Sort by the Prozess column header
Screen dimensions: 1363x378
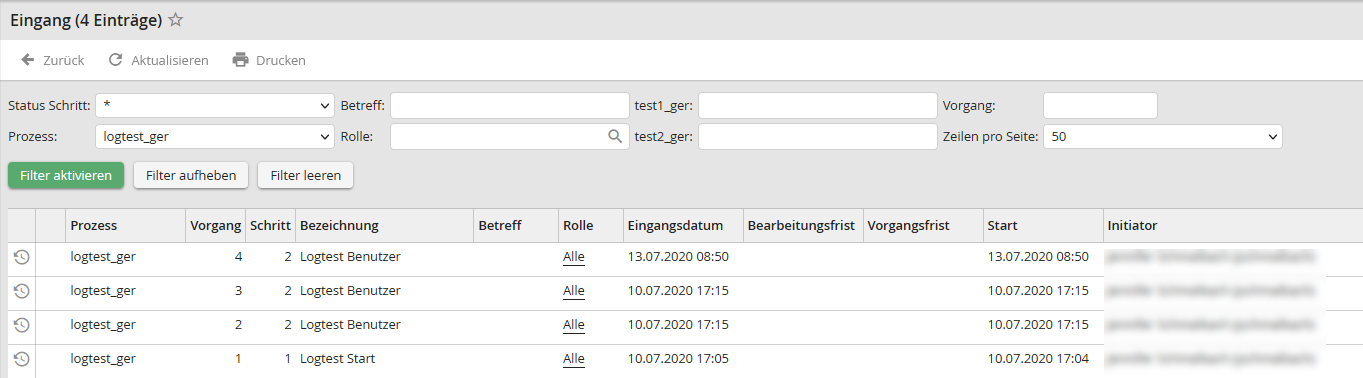pos(126,226)
